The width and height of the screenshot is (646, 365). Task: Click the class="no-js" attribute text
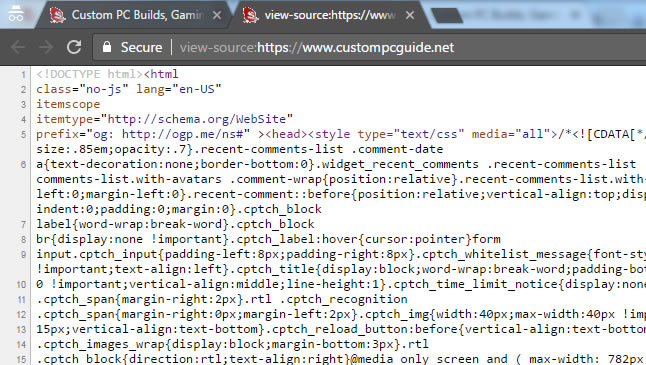coord(82,89)
